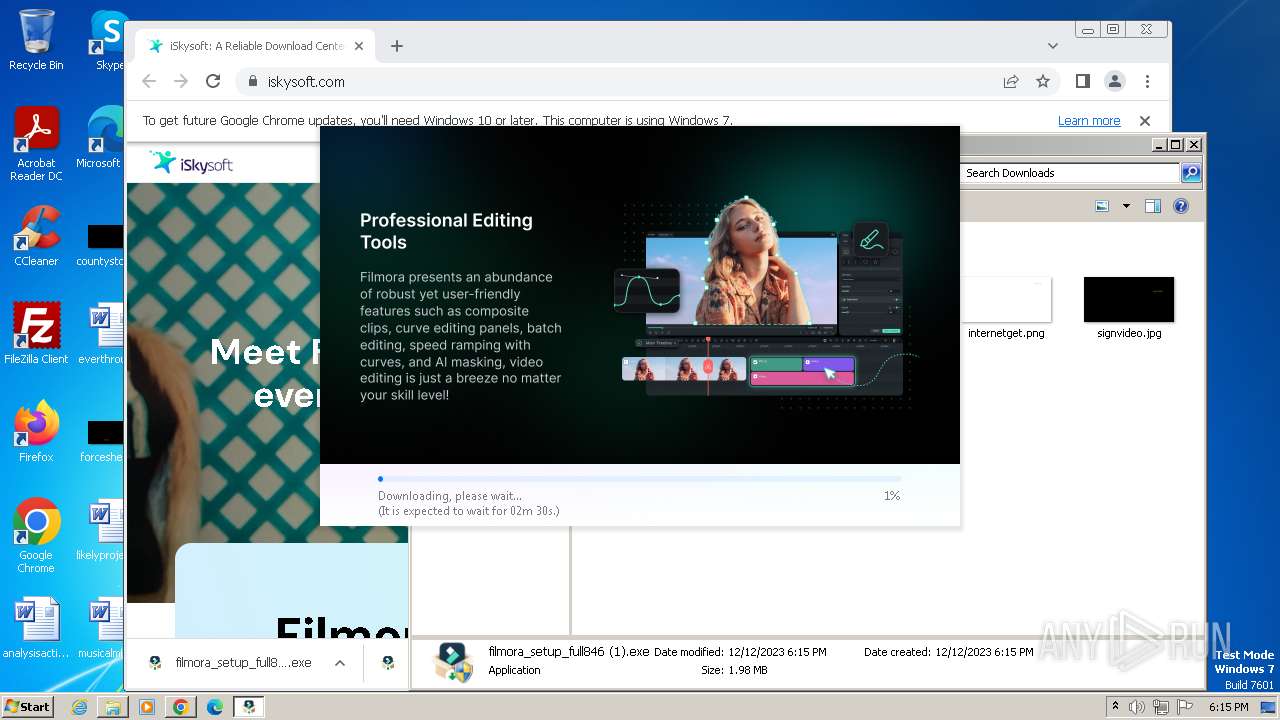This screenshot has width=1280, height=720.
Task: Bookmark this page with the star icon
Action: click(1043, 82)
